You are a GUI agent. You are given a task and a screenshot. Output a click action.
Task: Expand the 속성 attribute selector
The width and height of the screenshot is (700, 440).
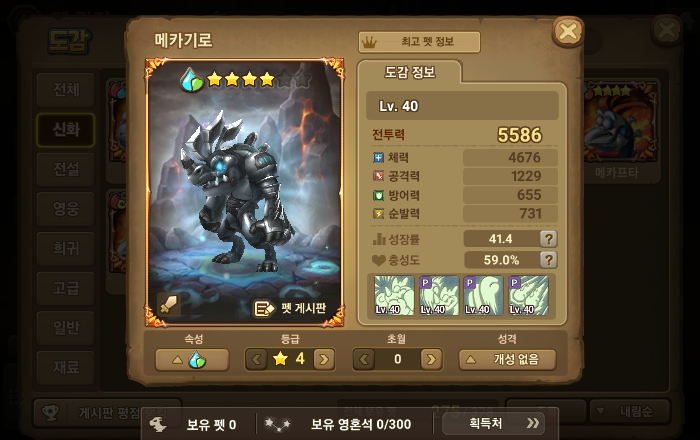[192, 359]
